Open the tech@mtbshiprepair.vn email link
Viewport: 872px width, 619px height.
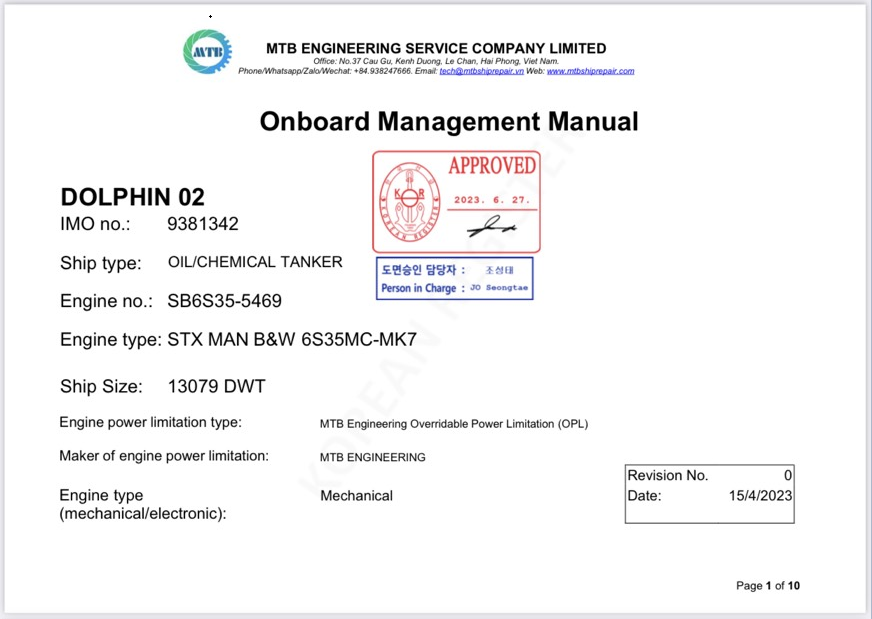pos(482,71)
